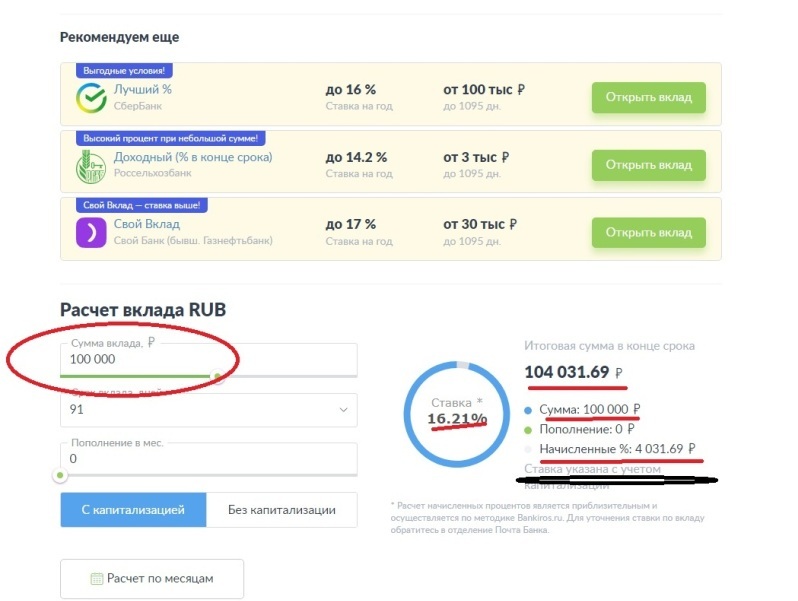
Task: Click the до 17 % rate text
Action: 351,224
